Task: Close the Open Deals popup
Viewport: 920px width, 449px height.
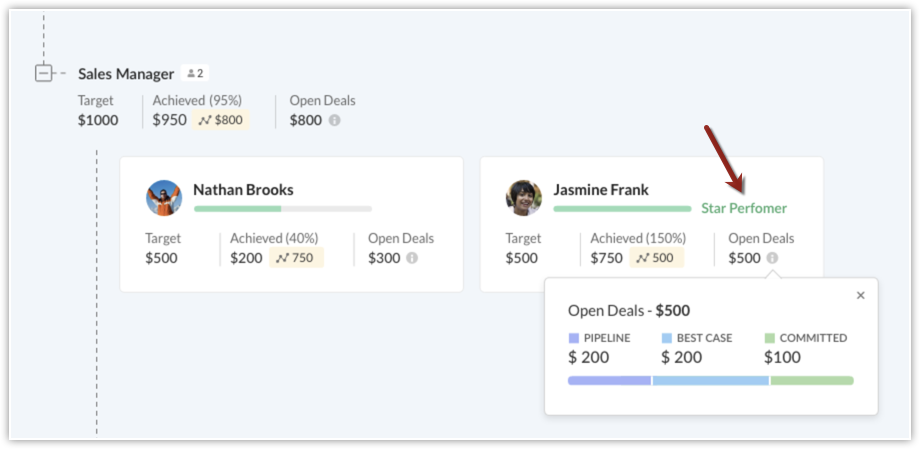Action: point(861,295)
